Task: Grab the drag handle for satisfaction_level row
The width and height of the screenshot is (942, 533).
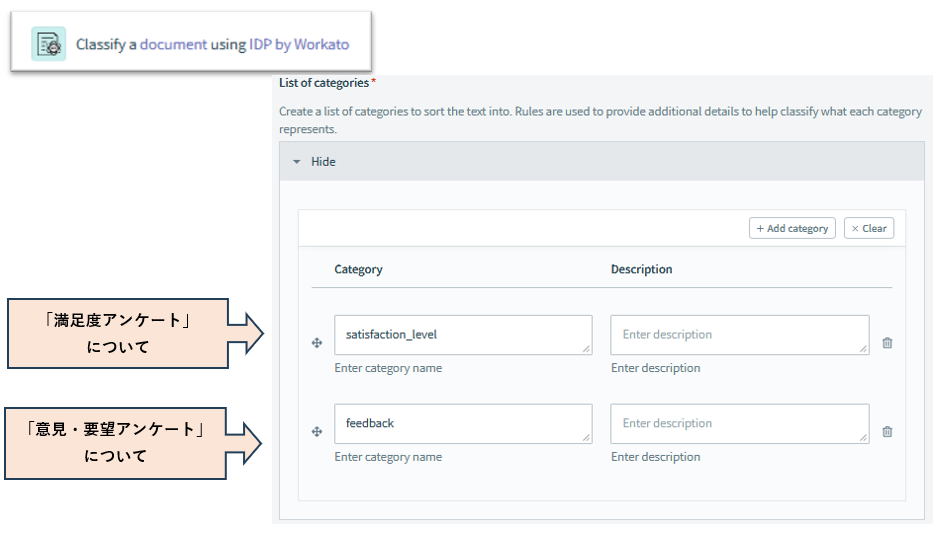Action: 317,343
